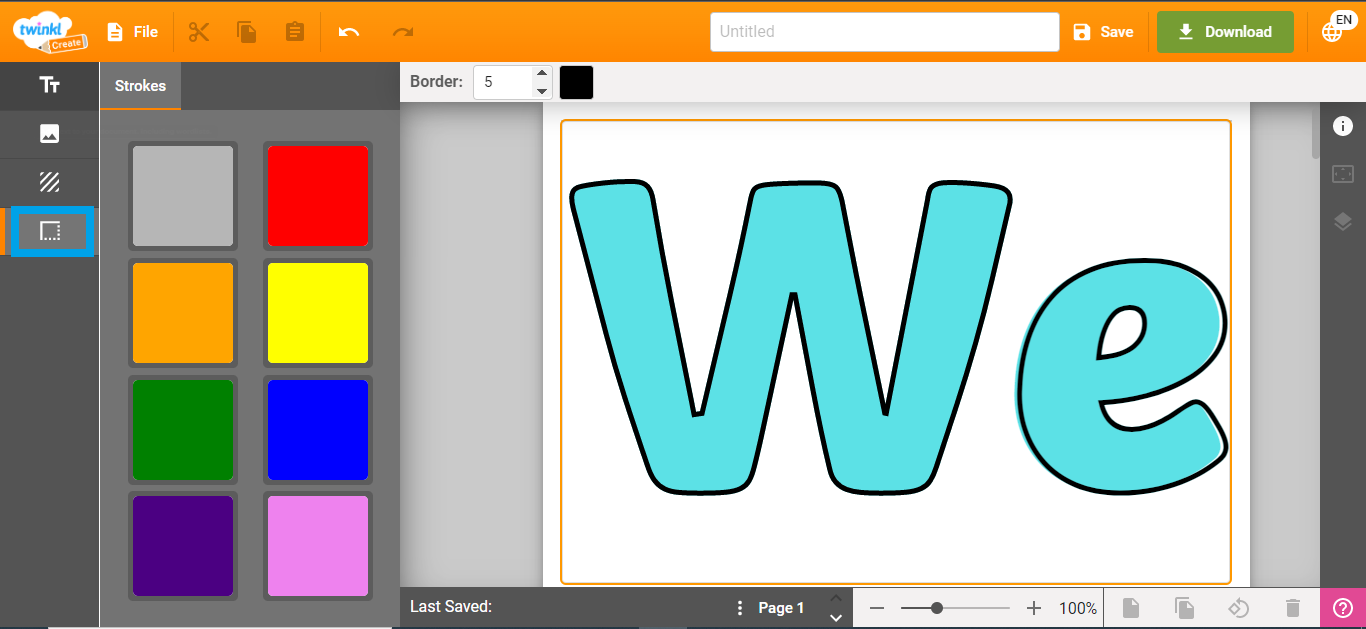Image resolution: width=1366 pixels, height=629 pixels.
Task: Increase the Border value with the up stepper
Action: [x=541, y=74]
